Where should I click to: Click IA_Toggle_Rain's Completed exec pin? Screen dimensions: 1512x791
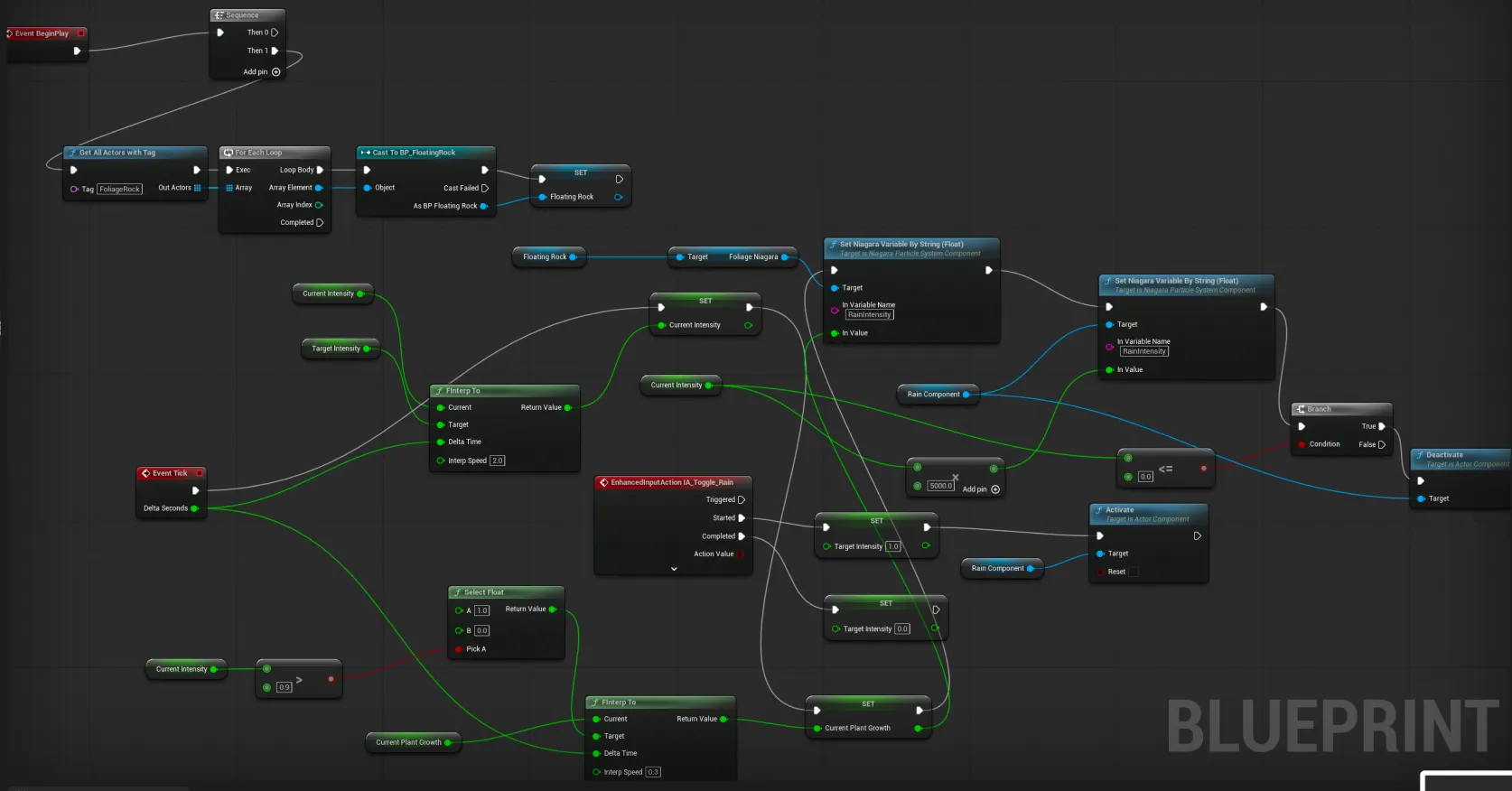pyautogui.click(x=742, y=536)
